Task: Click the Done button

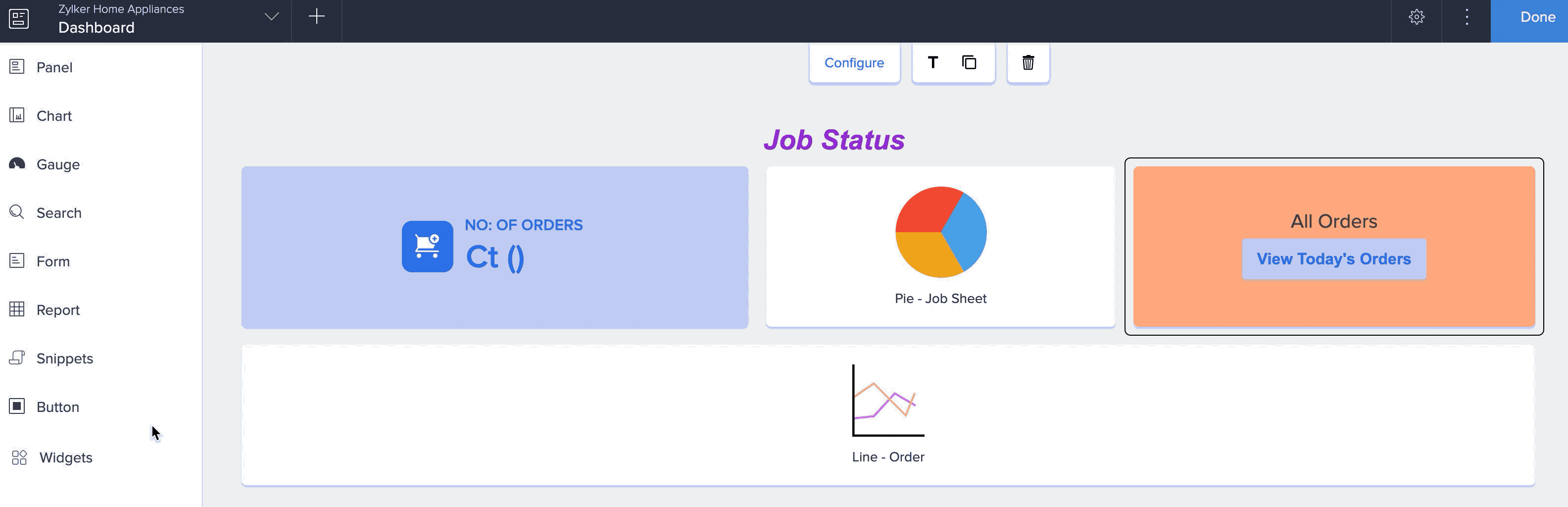Action: click(x=1537, y=17)
